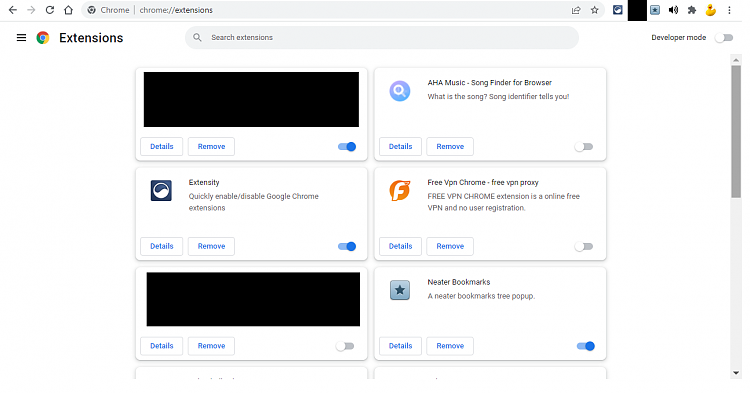Click the 'Developer mode' label
The image size is (750, 393).
678,38
